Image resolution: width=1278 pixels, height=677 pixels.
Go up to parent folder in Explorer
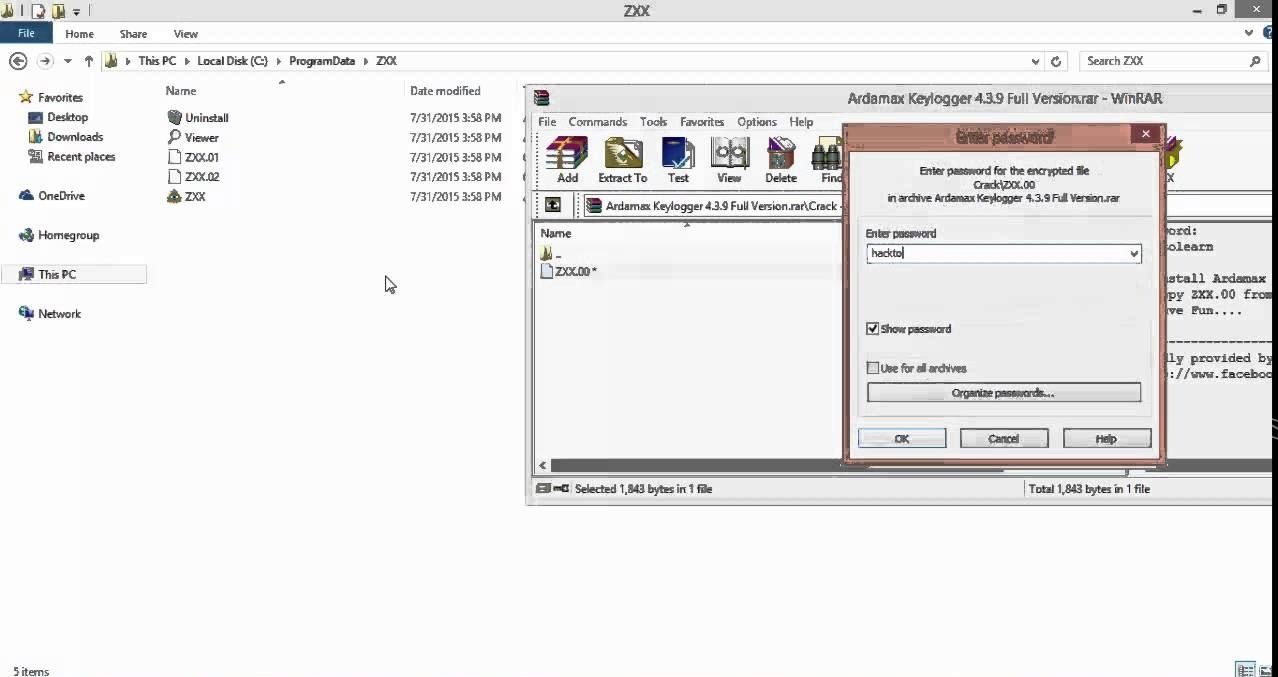pyautogui.click(x=88, y=61)
